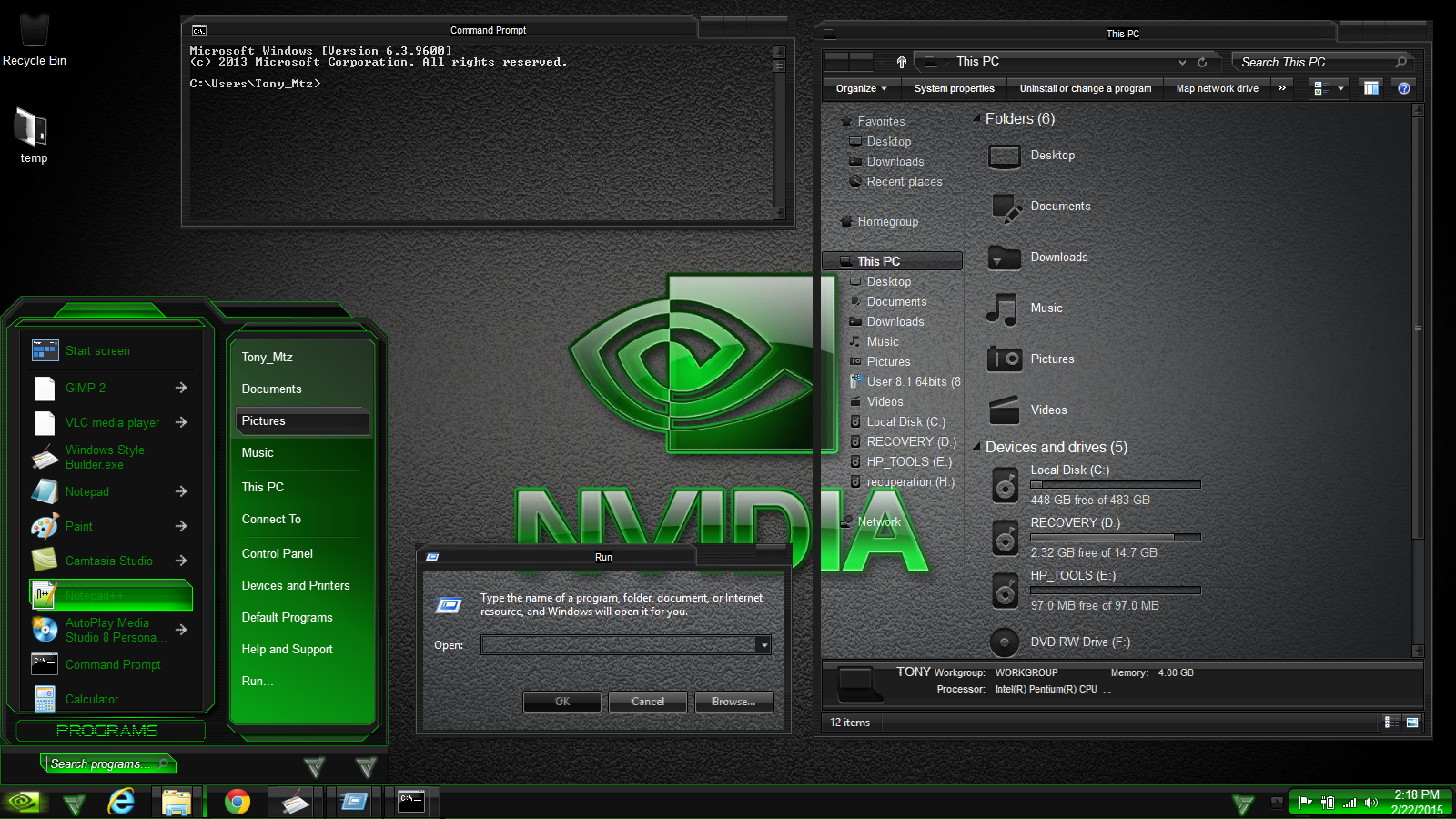Click Cancel in Run dialog

coord(648,702)
